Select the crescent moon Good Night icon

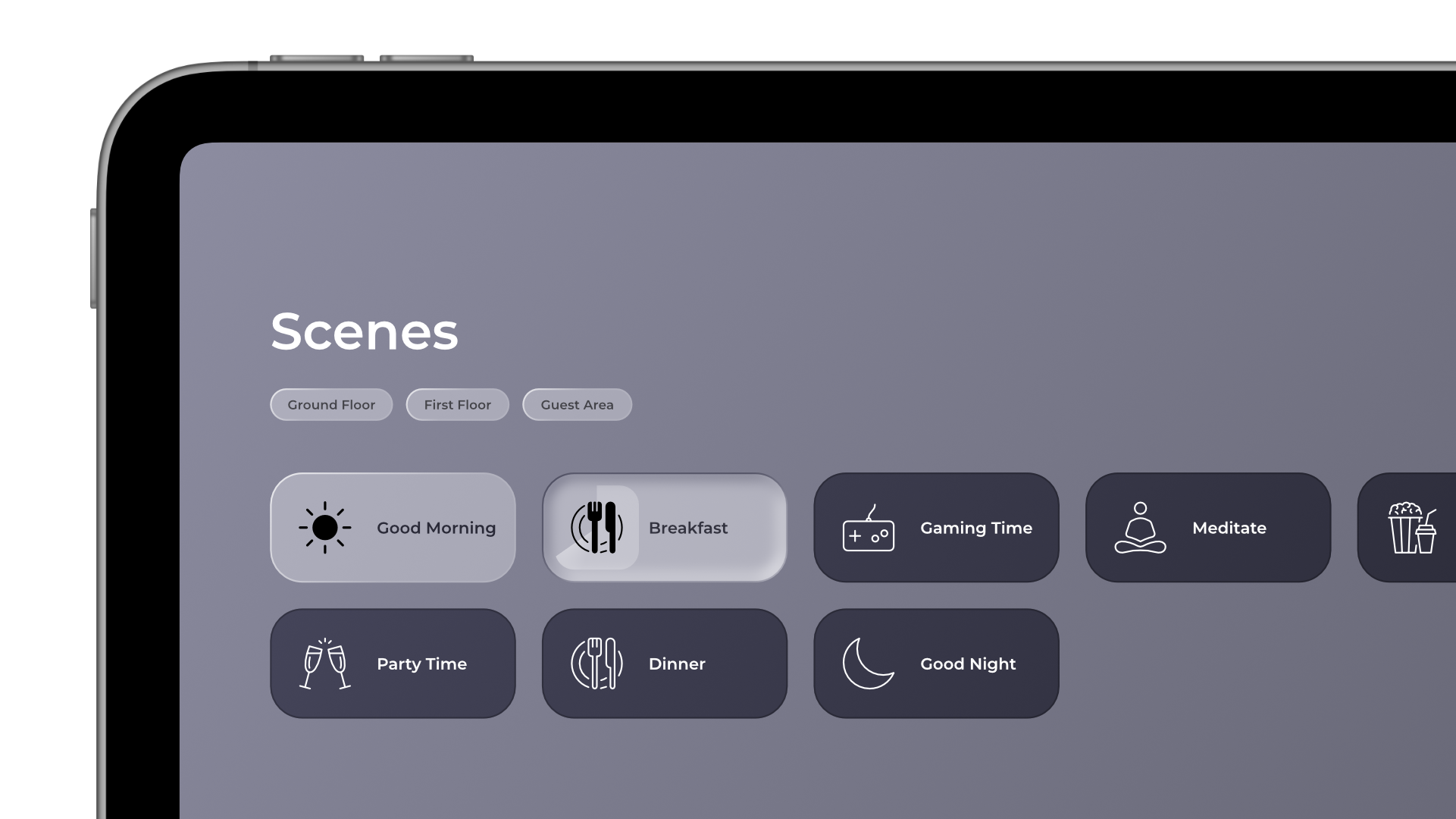pyautogui.click(x=869, y=664)
